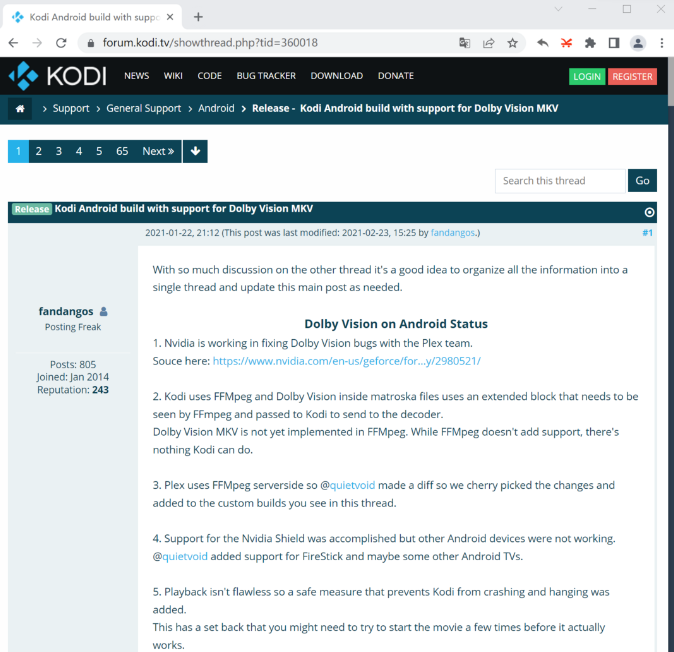Image resolution: width=674 pixels, height=652 pixels.
Task: Click Next page button
Action: click(x=158, y=151)
